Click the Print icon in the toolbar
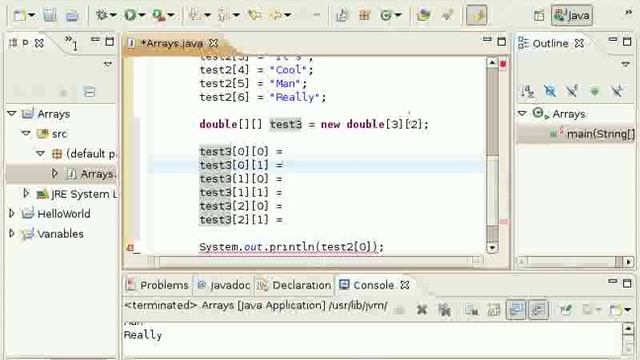The width and height of the screenshot is (640, 360). tap(72, 16)
